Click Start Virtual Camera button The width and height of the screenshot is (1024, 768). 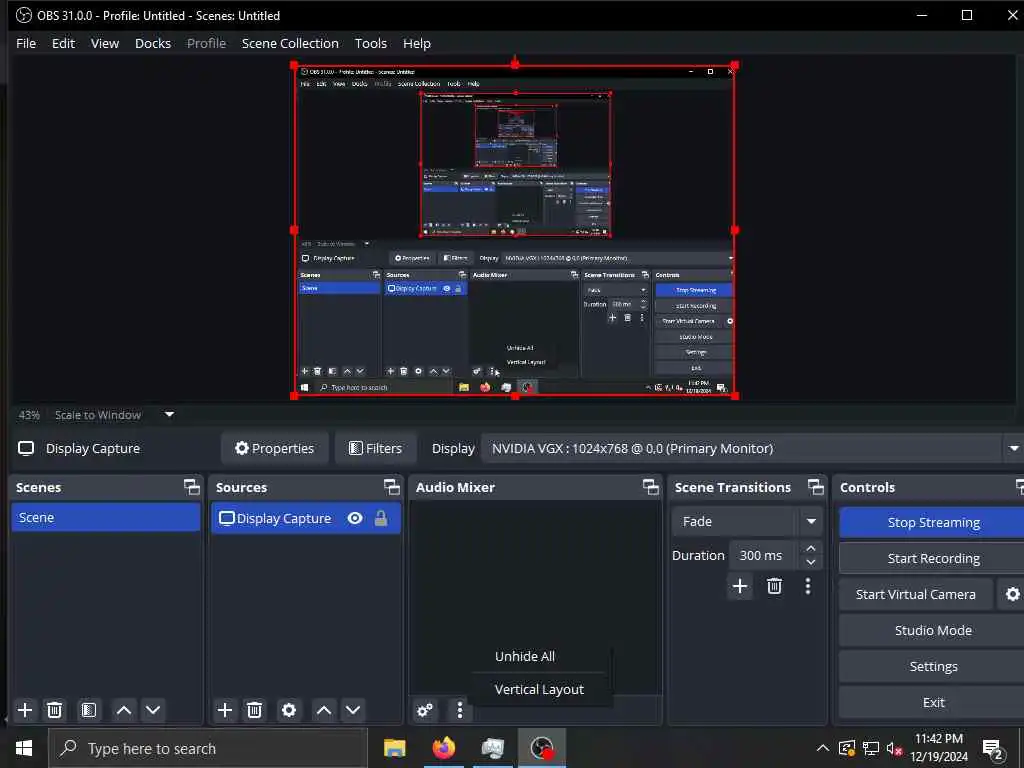coord(916,594)
